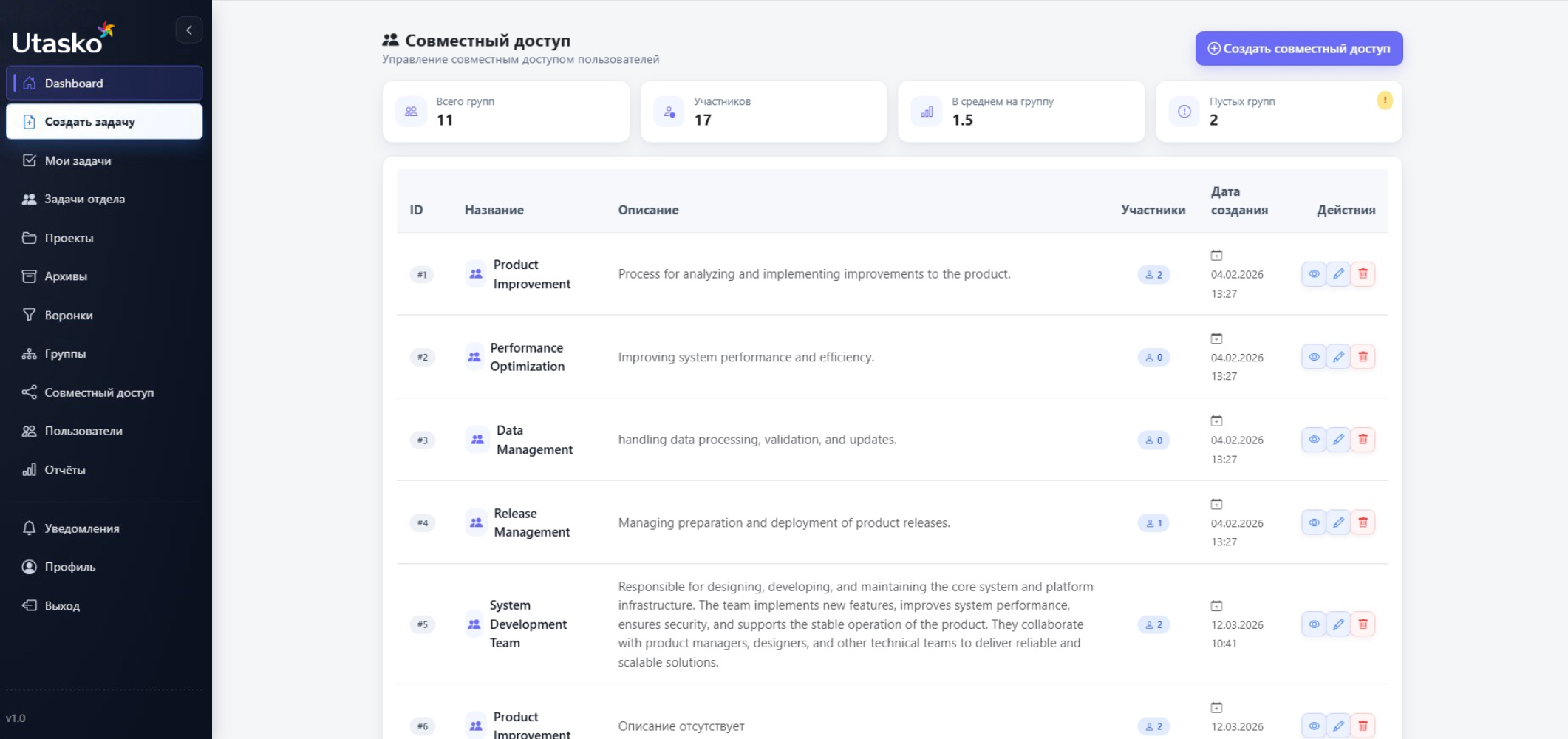The image size is (1568, 739).
Task: Open the Профиль section
Action: [70, 567]
